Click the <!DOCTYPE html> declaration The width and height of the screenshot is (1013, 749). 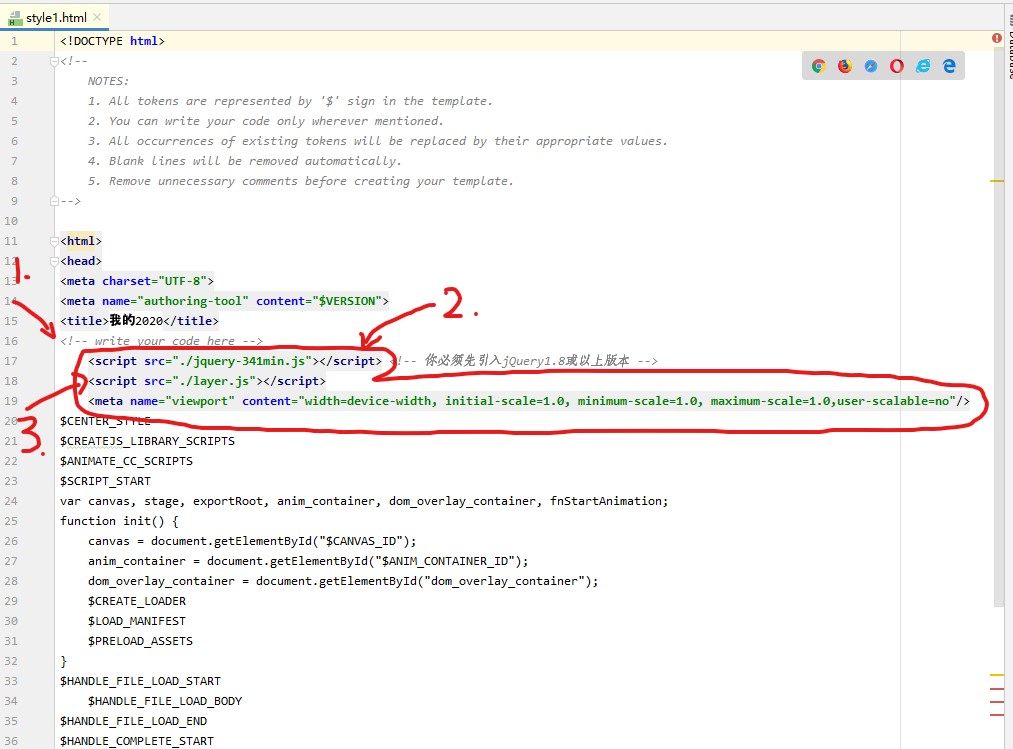112,41
